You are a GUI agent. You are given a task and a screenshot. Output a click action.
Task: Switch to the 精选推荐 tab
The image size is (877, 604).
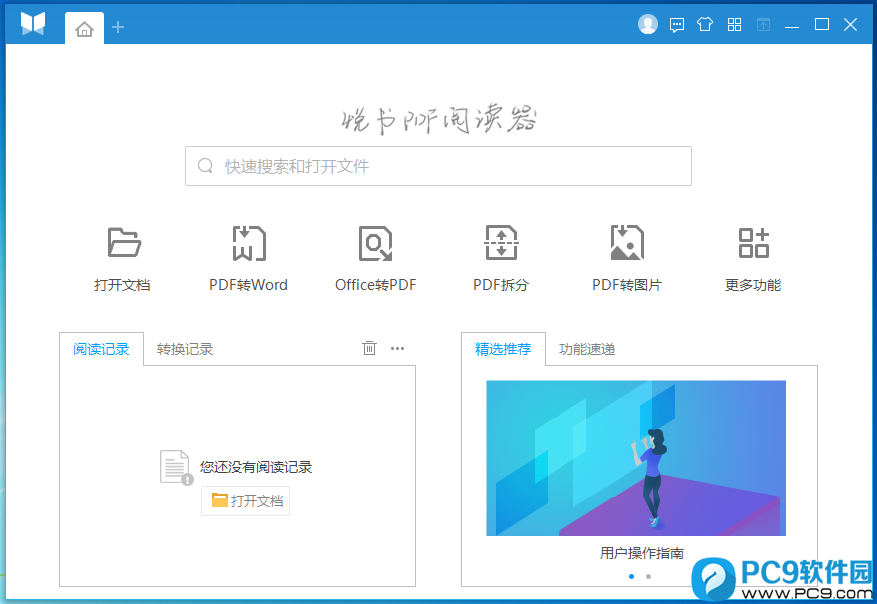tap(503, 349)
